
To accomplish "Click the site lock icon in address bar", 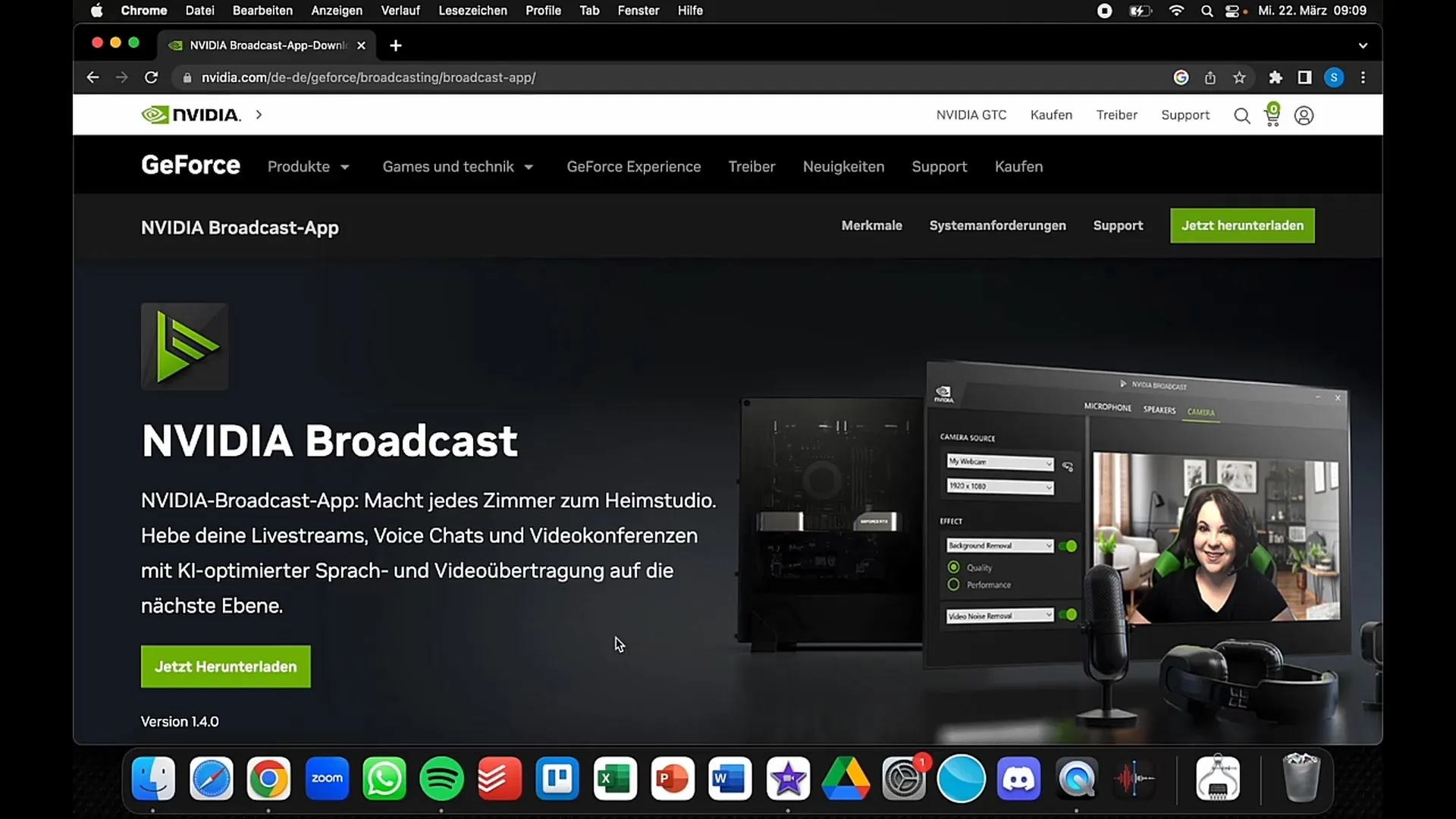I will coord(187,77).
